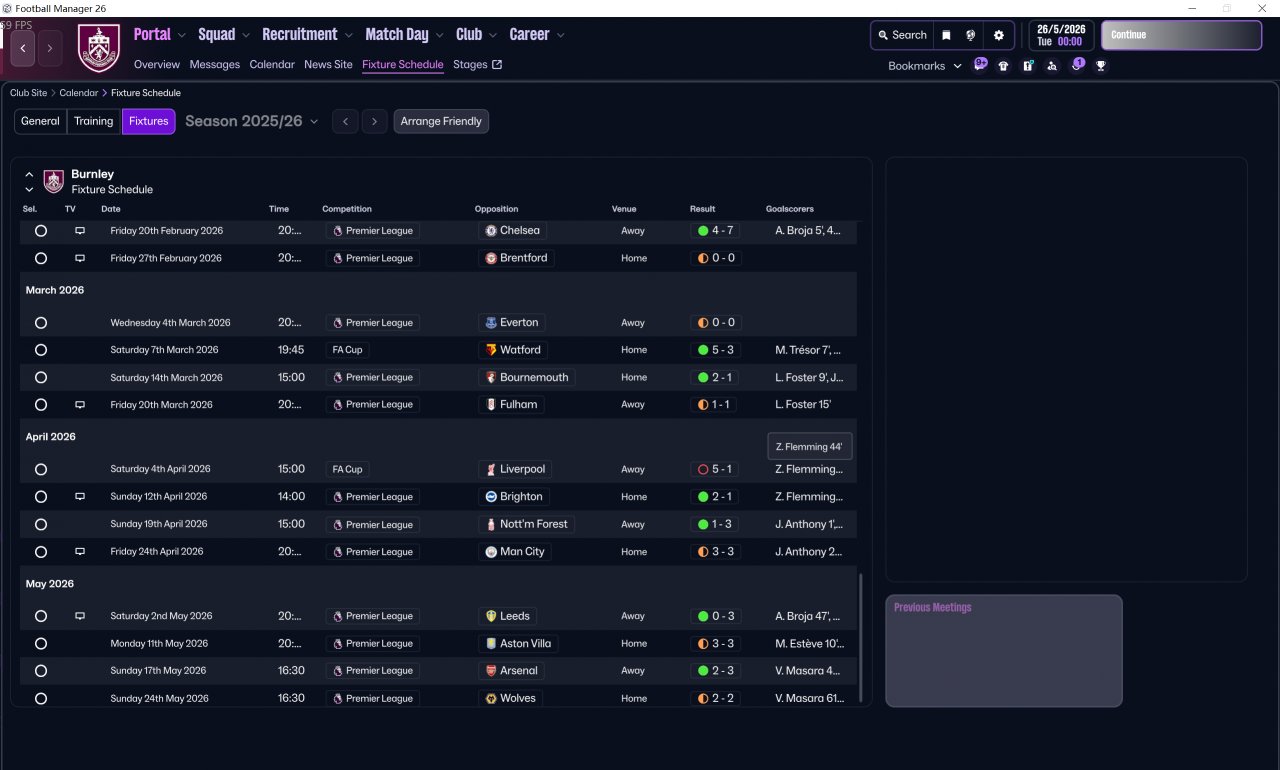Select the radio button for Chelsea fixture

(41, 231)
